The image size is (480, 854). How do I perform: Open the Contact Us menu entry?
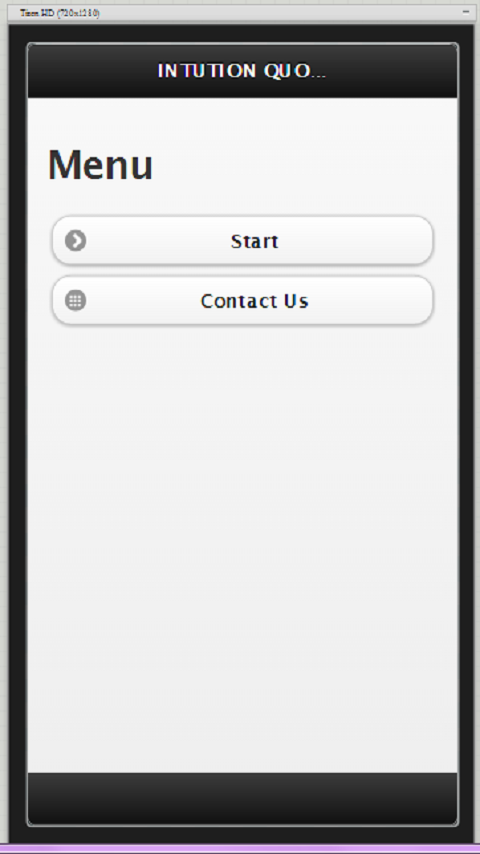coord(242,301)
